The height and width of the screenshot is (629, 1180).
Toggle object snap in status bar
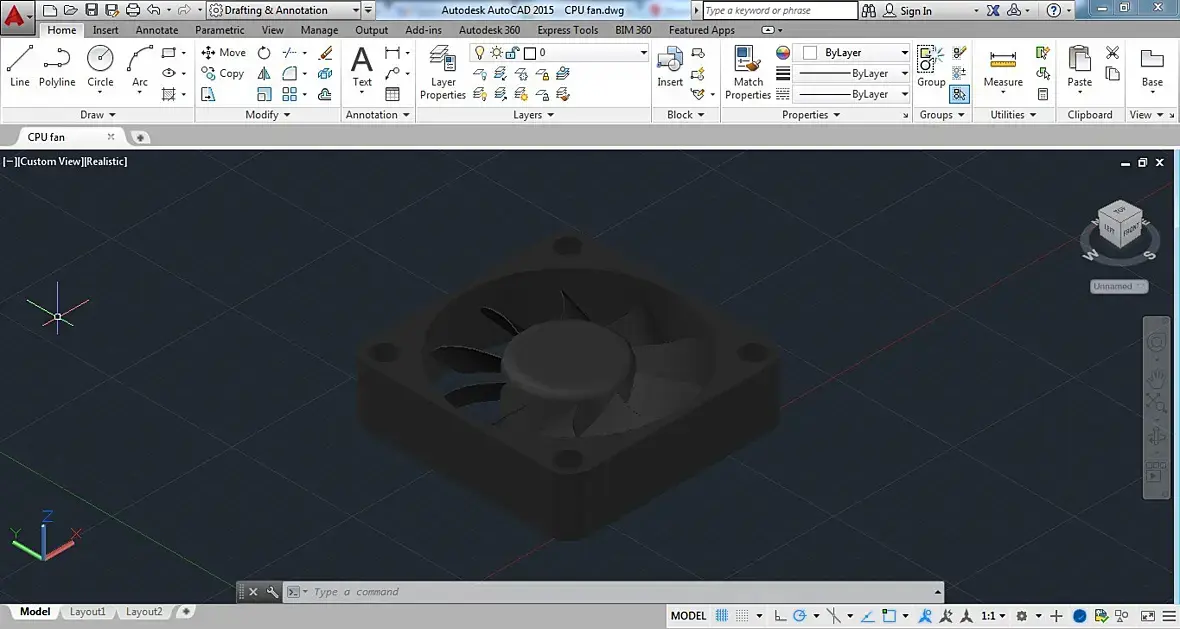(889, 615)
